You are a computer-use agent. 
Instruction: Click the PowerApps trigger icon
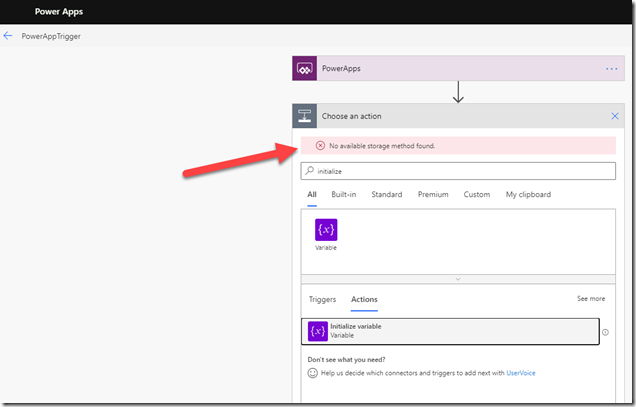305,69
